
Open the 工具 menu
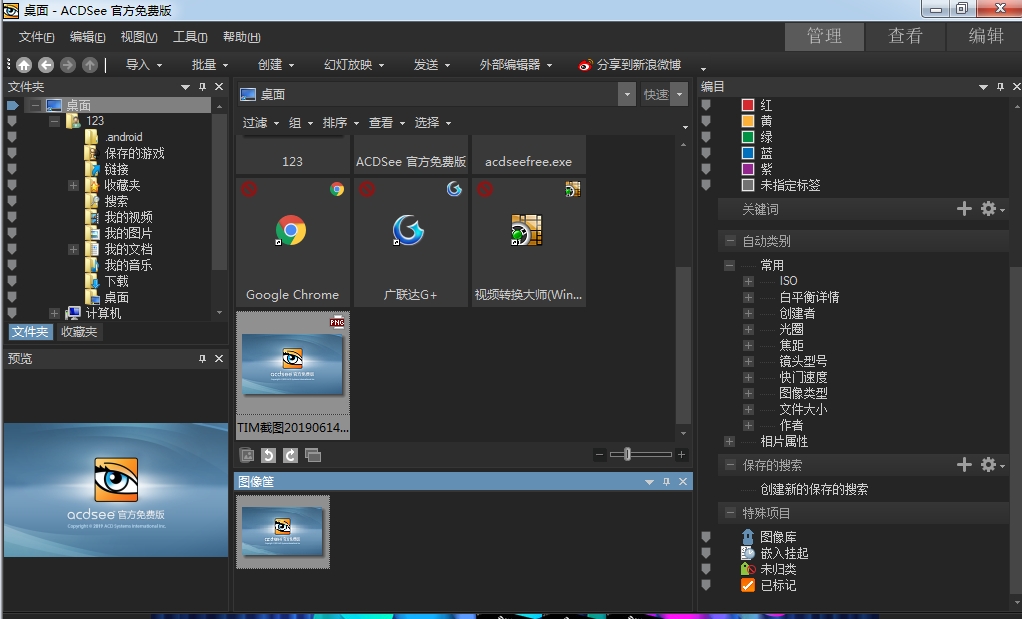tap(189, 37)
